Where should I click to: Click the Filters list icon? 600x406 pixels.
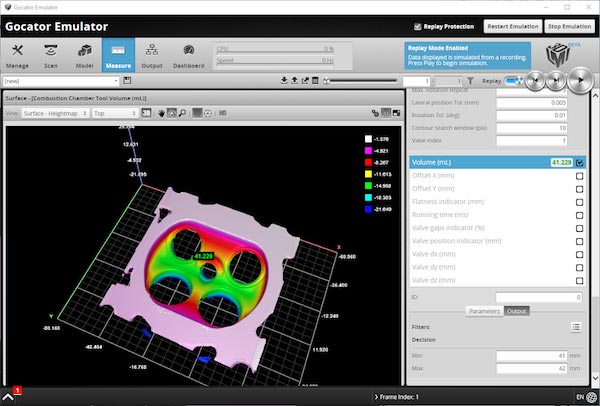tap(577, 327)
